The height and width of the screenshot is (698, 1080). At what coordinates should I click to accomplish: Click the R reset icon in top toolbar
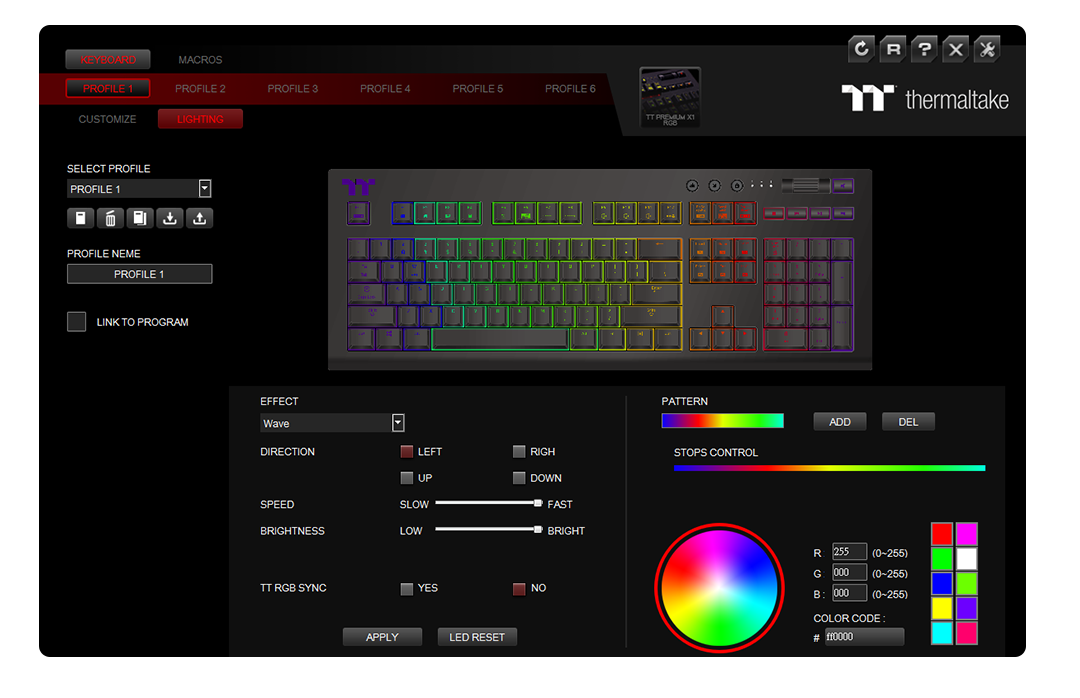[x=893, y=49]
